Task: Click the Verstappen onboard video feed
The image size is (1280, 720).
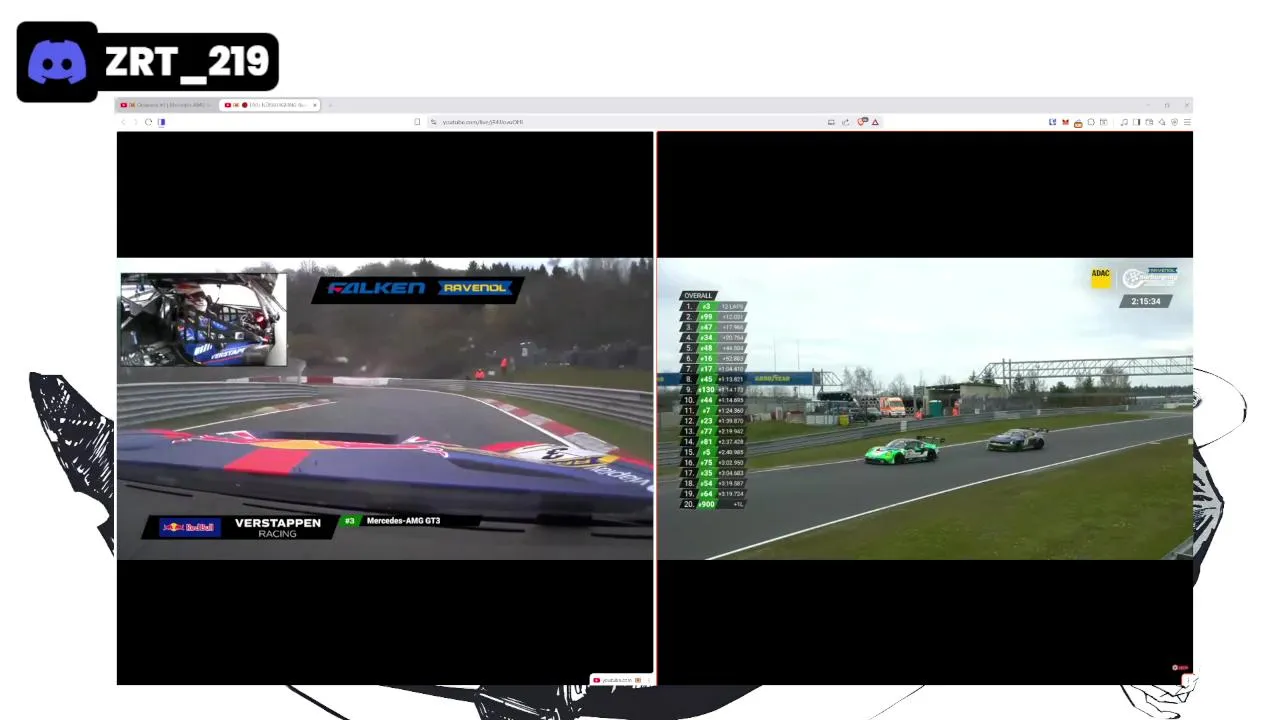Action: pos(385,408)
